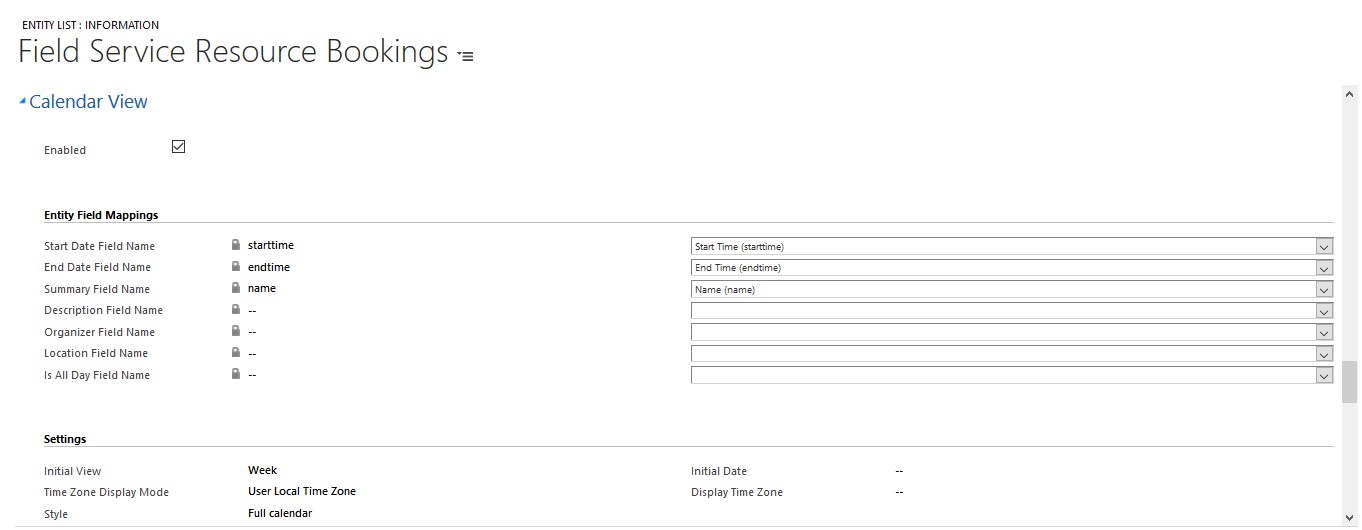Open the Name (name) summary dropdown
This screenshot has width=1362, height=530.
[1012, 289]
